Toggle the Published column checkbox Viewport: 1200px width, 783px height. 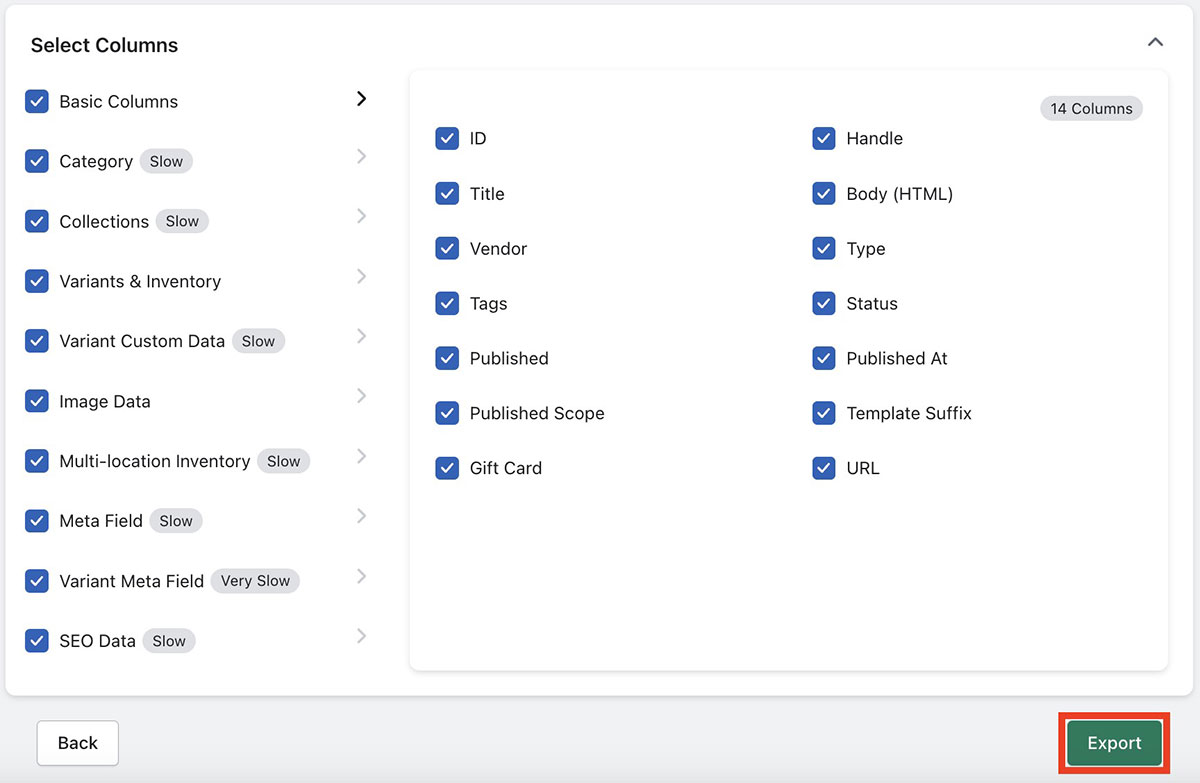[x=447, y=358]
